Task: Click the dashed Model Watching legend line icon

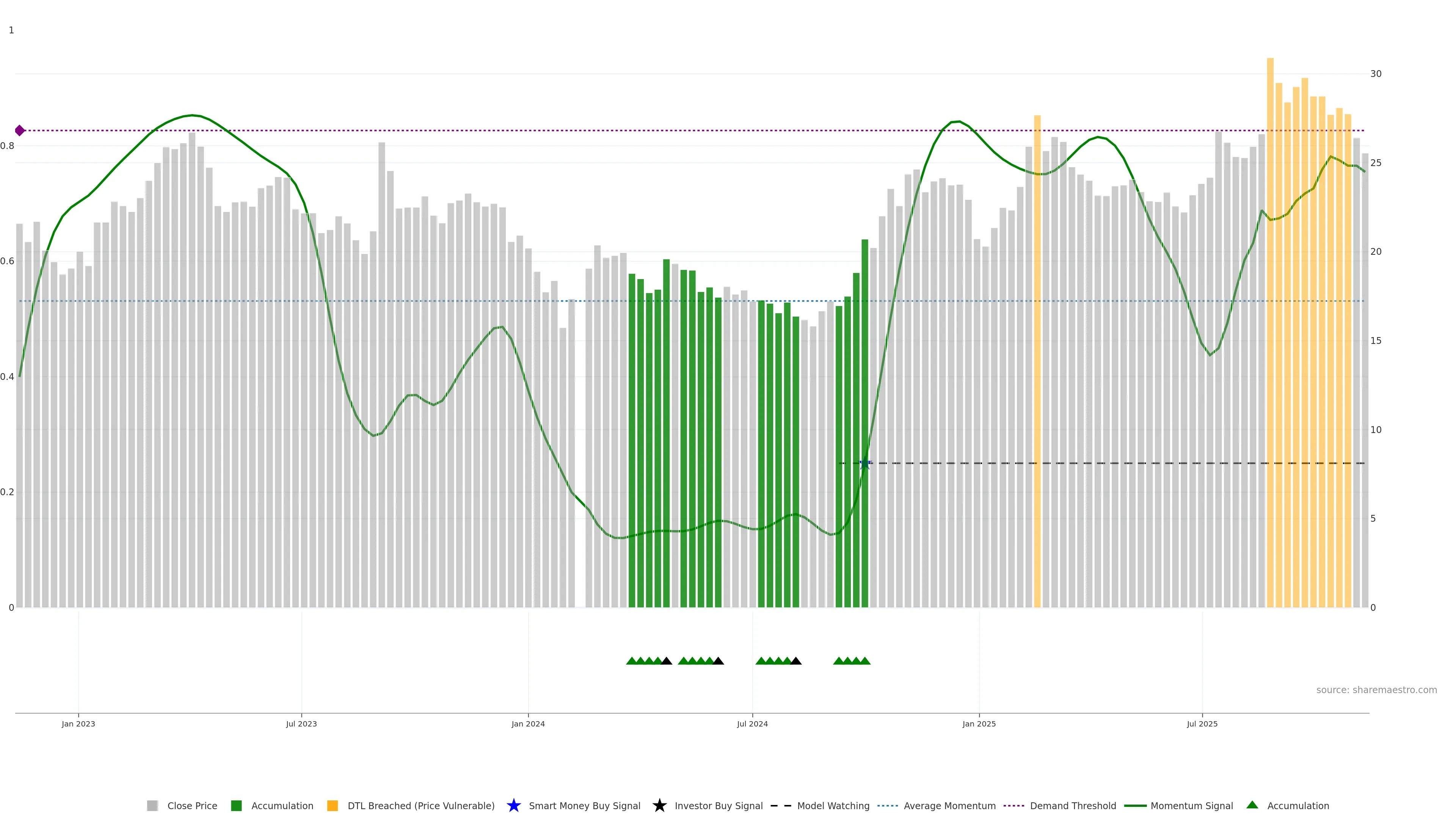Action: point(781,805)
